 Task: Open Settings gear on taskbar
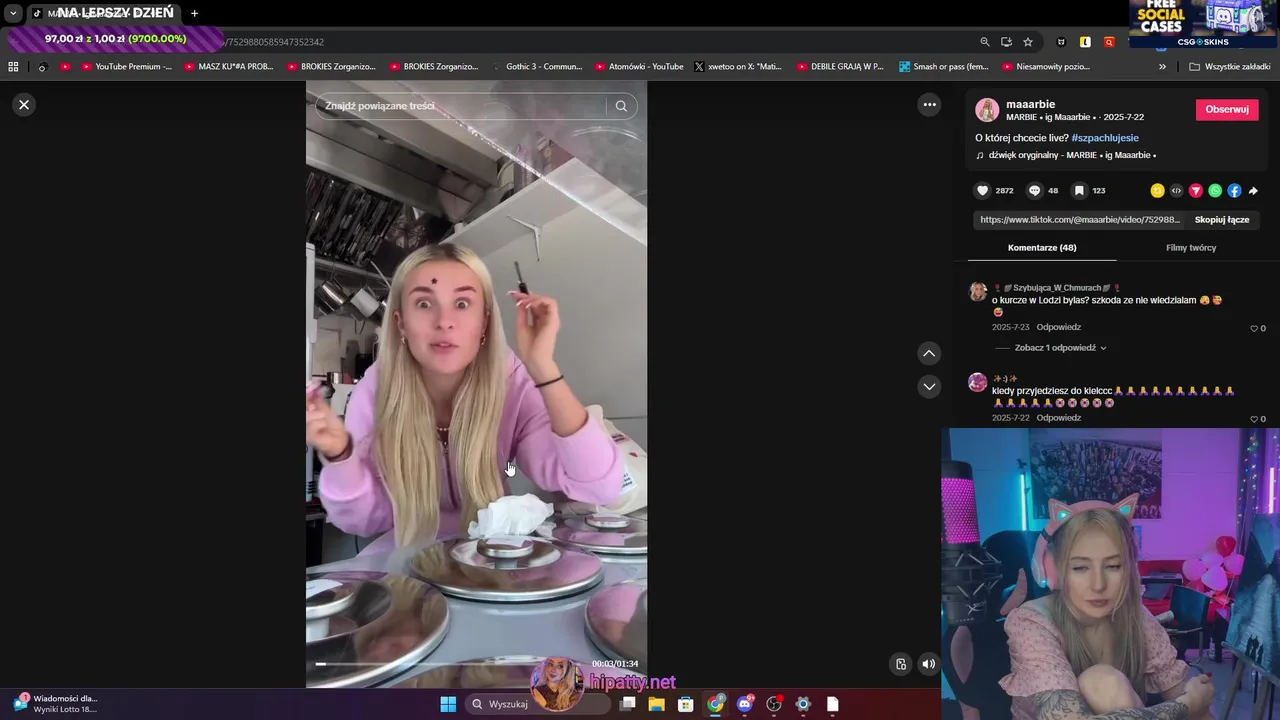[803, 704]
